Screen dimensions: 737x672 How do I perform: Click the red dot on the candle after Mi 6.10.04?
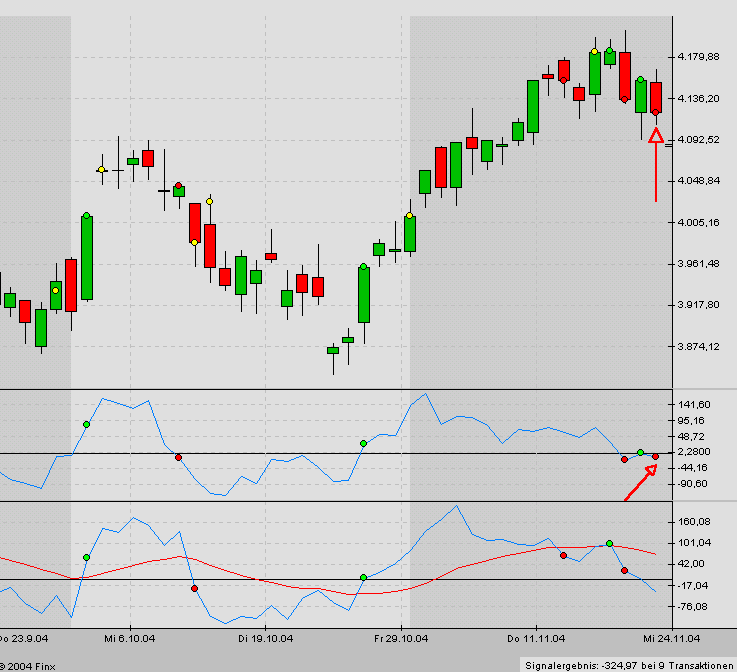[x=178, y=186]
